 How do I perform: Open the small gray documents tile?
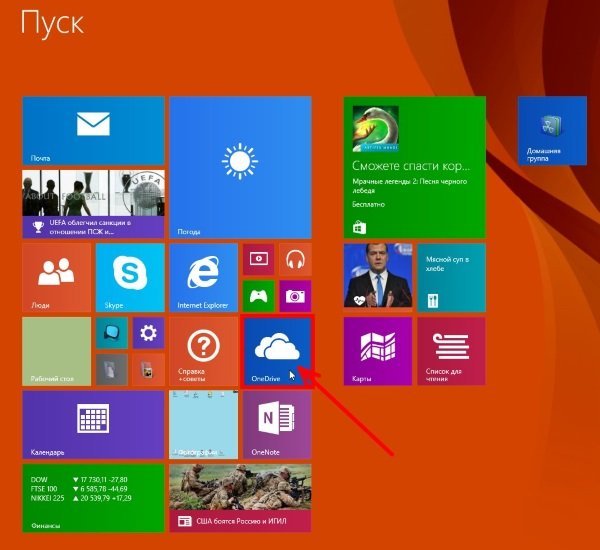point(112,370)
